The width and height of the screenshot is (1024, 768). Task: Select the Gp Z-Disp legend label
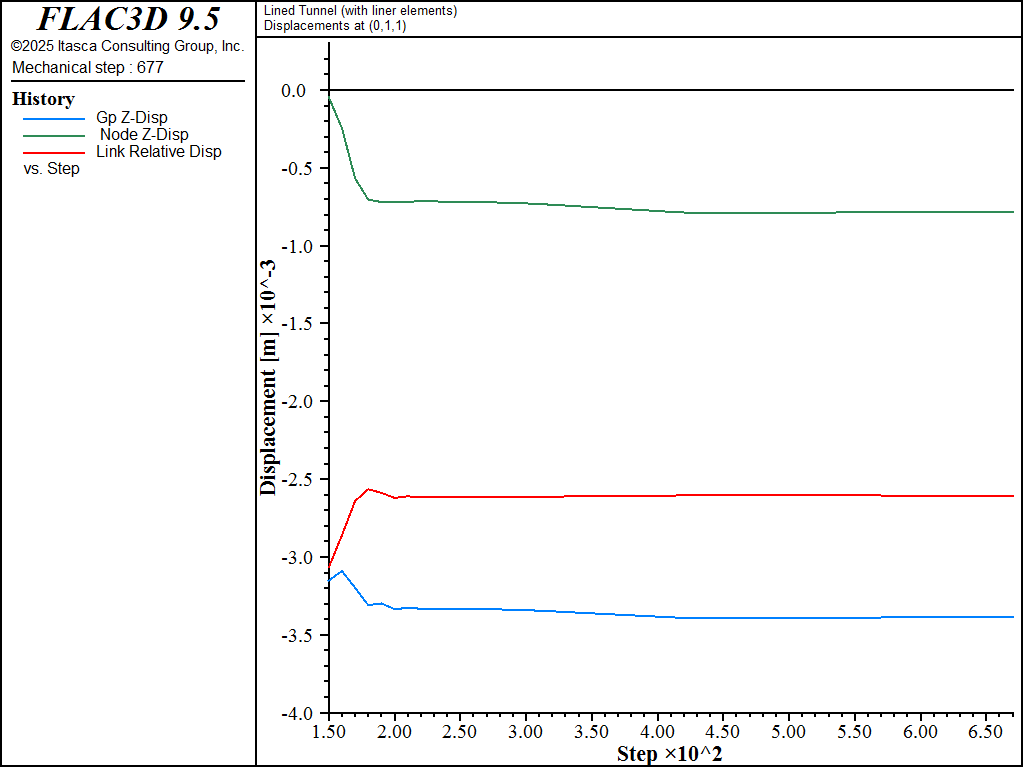pos(132,118)
